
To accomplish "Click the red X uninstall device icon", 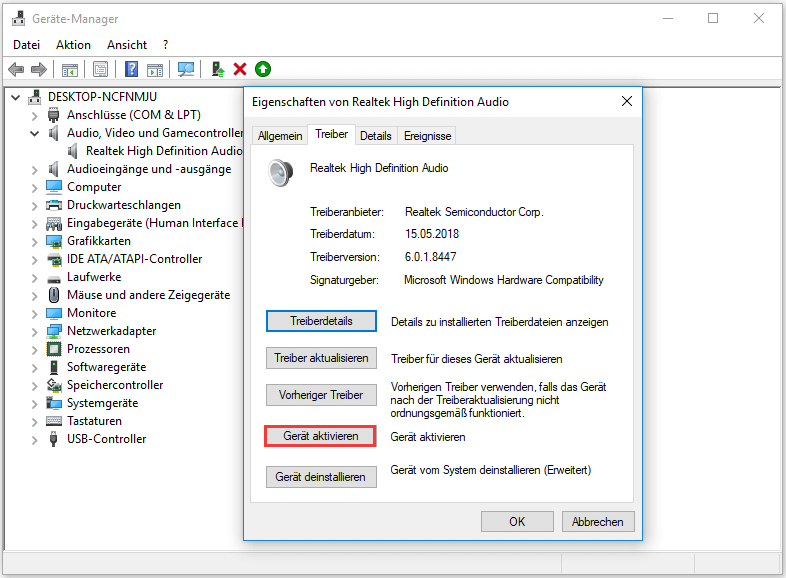I will click(240, 69).
